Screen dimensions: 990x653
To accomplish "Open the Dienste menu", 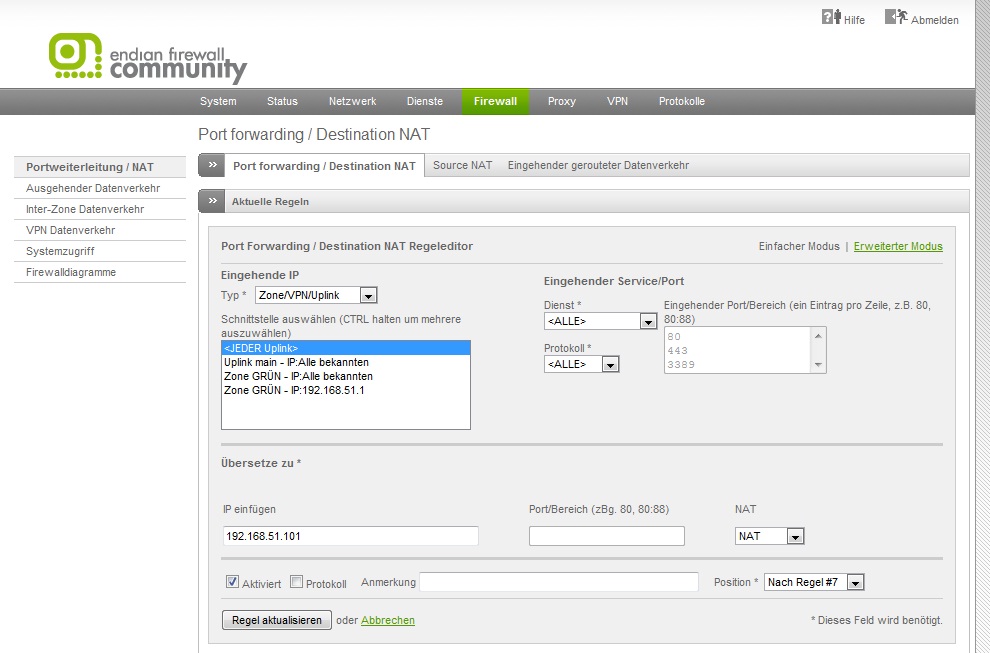I will [425, 101].
